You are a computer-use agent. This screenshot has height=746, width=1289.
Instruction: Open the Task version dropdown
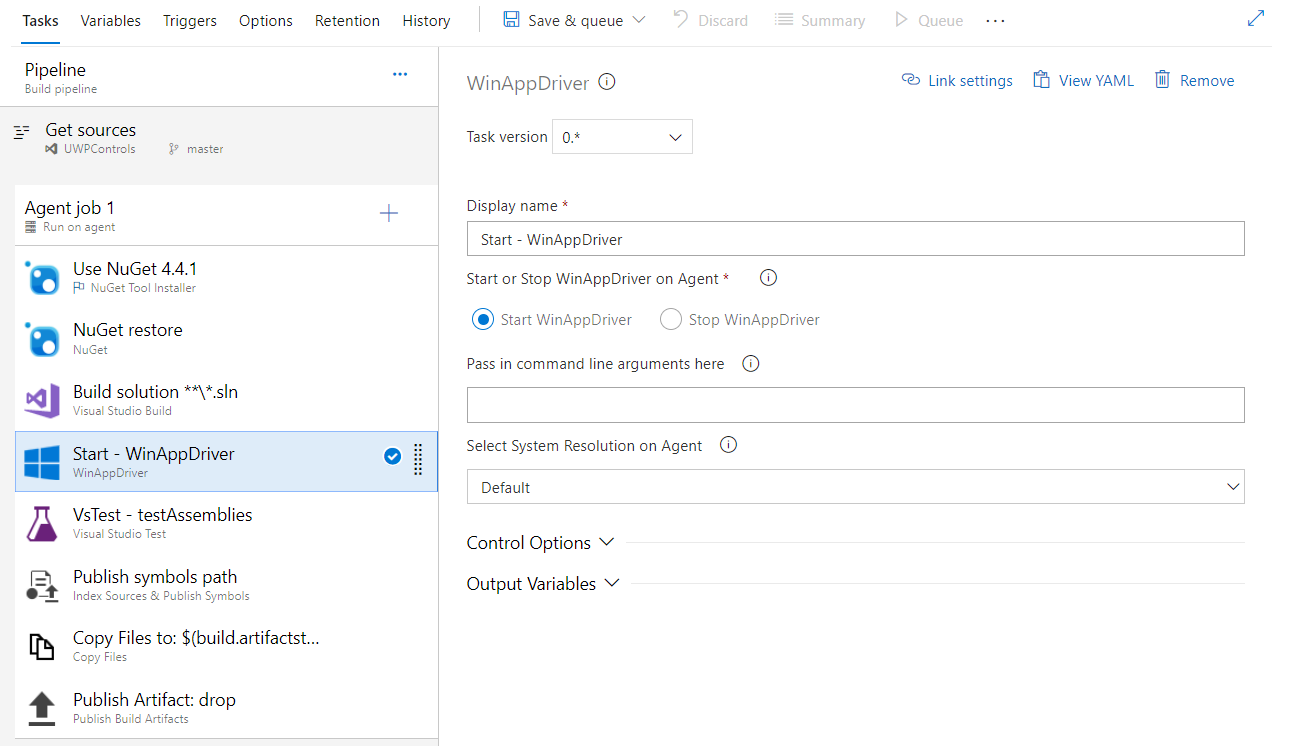pyautogui.click(x=622, y=137)
